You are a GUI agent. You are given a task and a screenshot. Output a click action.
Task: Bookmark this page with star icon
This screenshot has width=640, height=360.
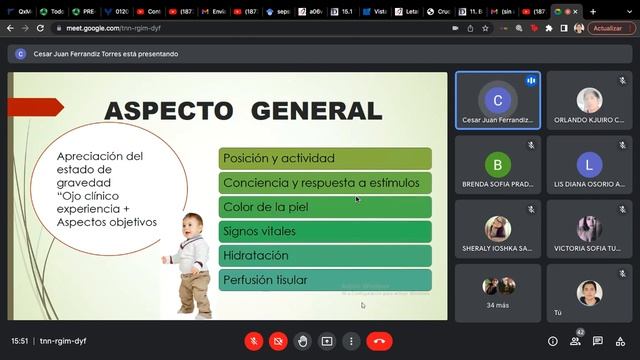click(x=485, y=28)
